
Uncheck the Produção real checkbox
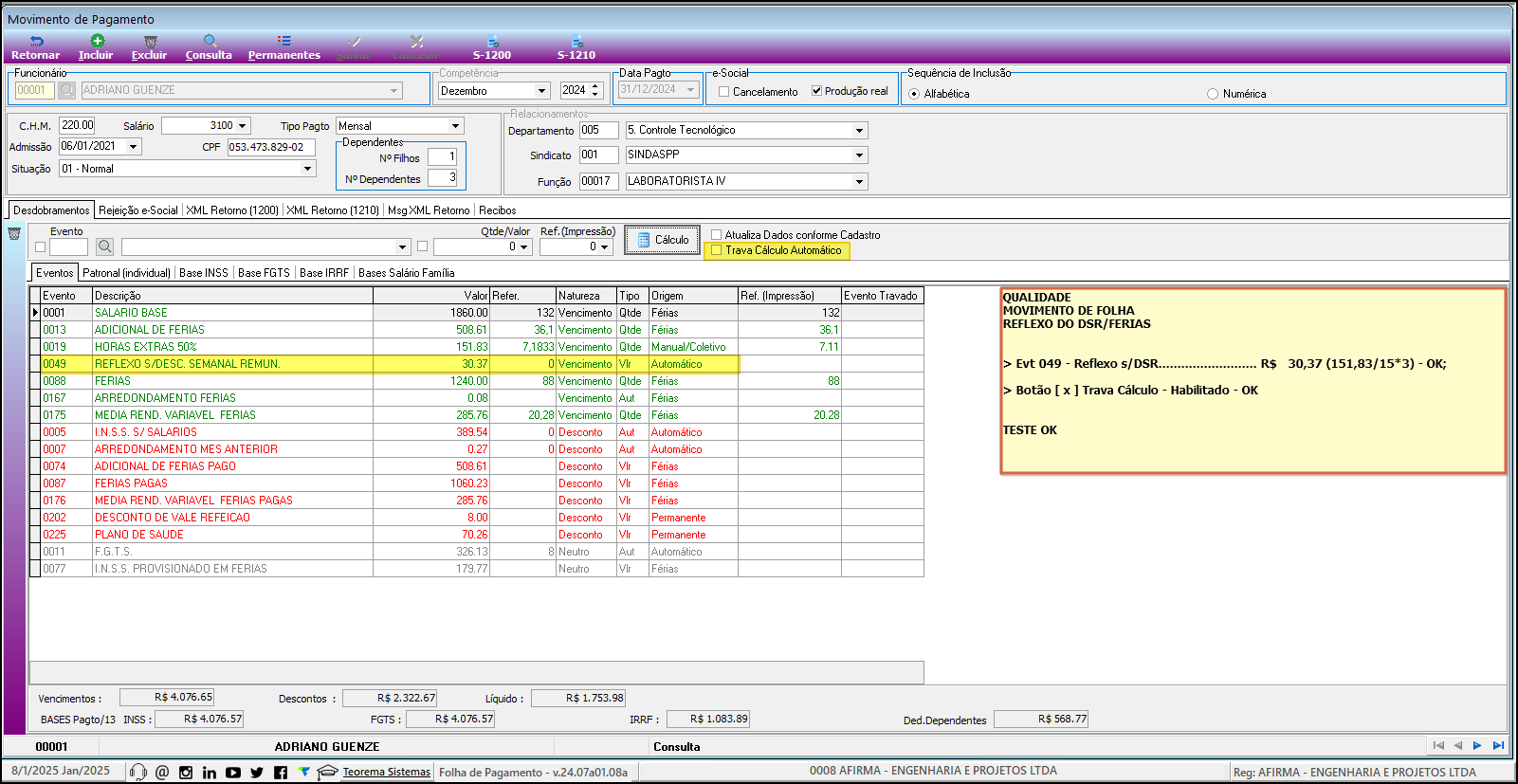(x=816, y=91)
